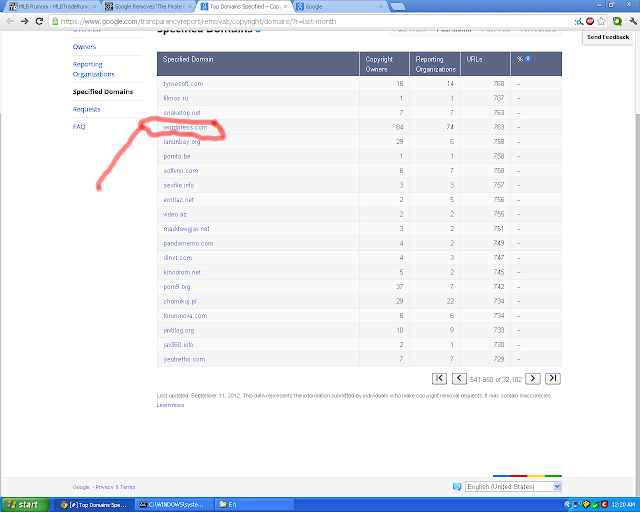Image resolution: width=640 pixels, height=512 pixels.
Task: Jump to the first page of results
Action: [439, 378]
